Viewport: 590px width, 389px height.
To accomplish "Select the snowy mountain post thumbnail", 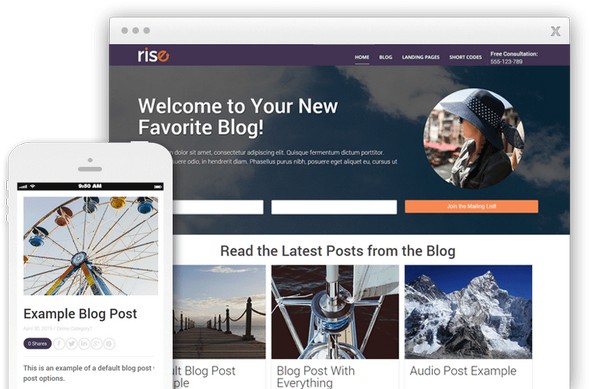I will (468, 312).
